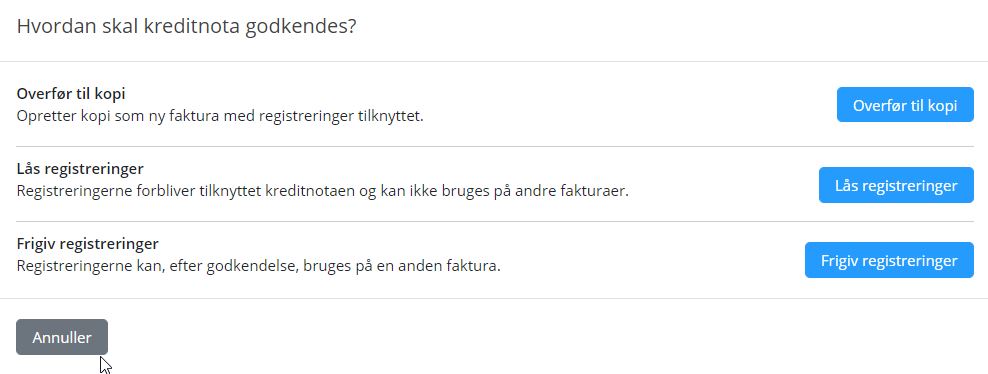Choose the blue Lås registreringer button
The height and width of the screenshot is (374, 988).
coord(896,185)
